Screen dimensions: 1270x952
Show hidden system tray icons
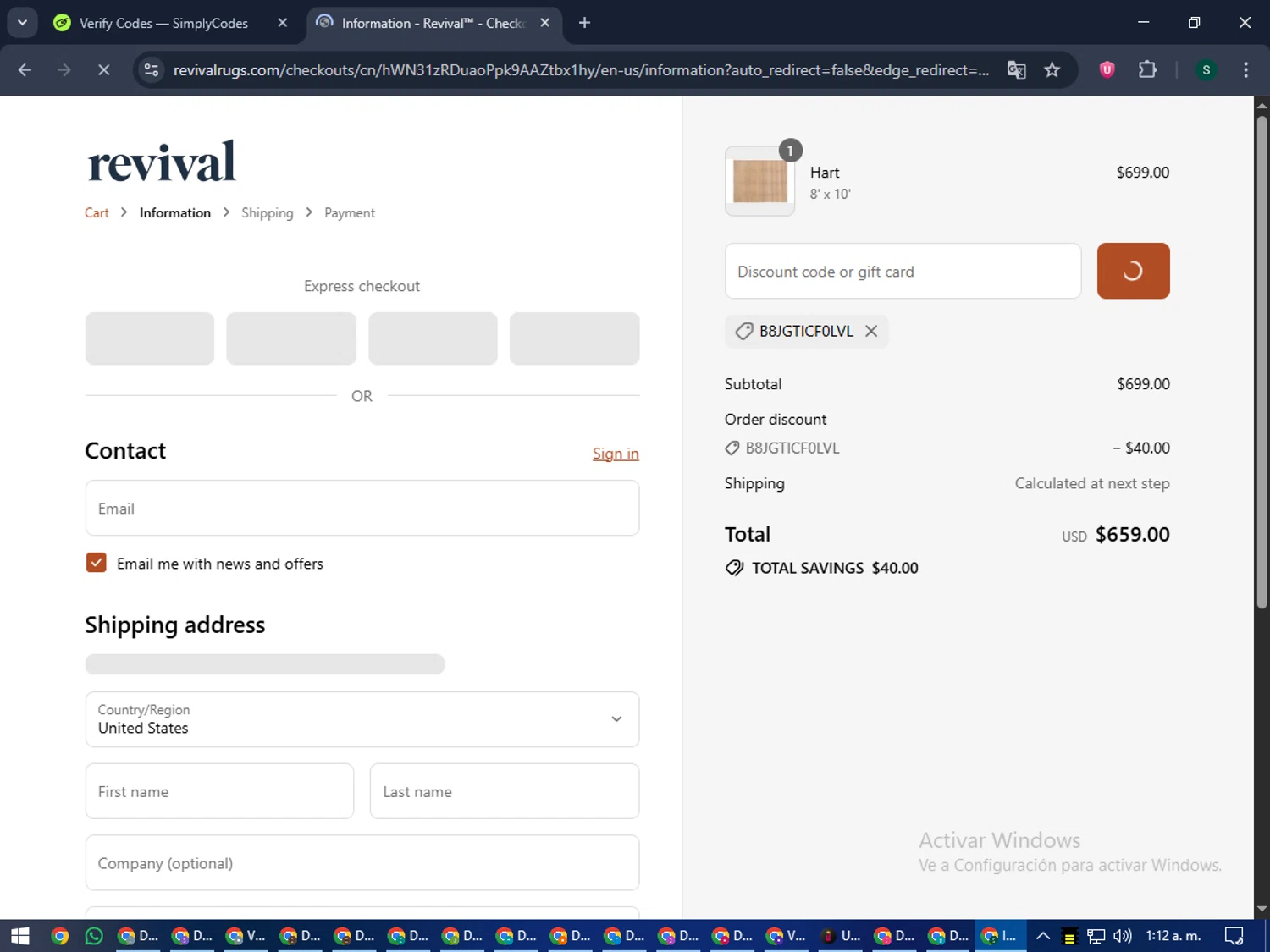1043,936
